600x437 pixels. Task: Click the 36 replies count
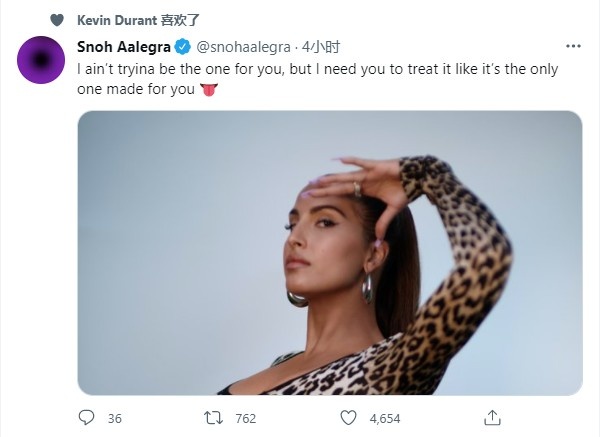[114, 417]
